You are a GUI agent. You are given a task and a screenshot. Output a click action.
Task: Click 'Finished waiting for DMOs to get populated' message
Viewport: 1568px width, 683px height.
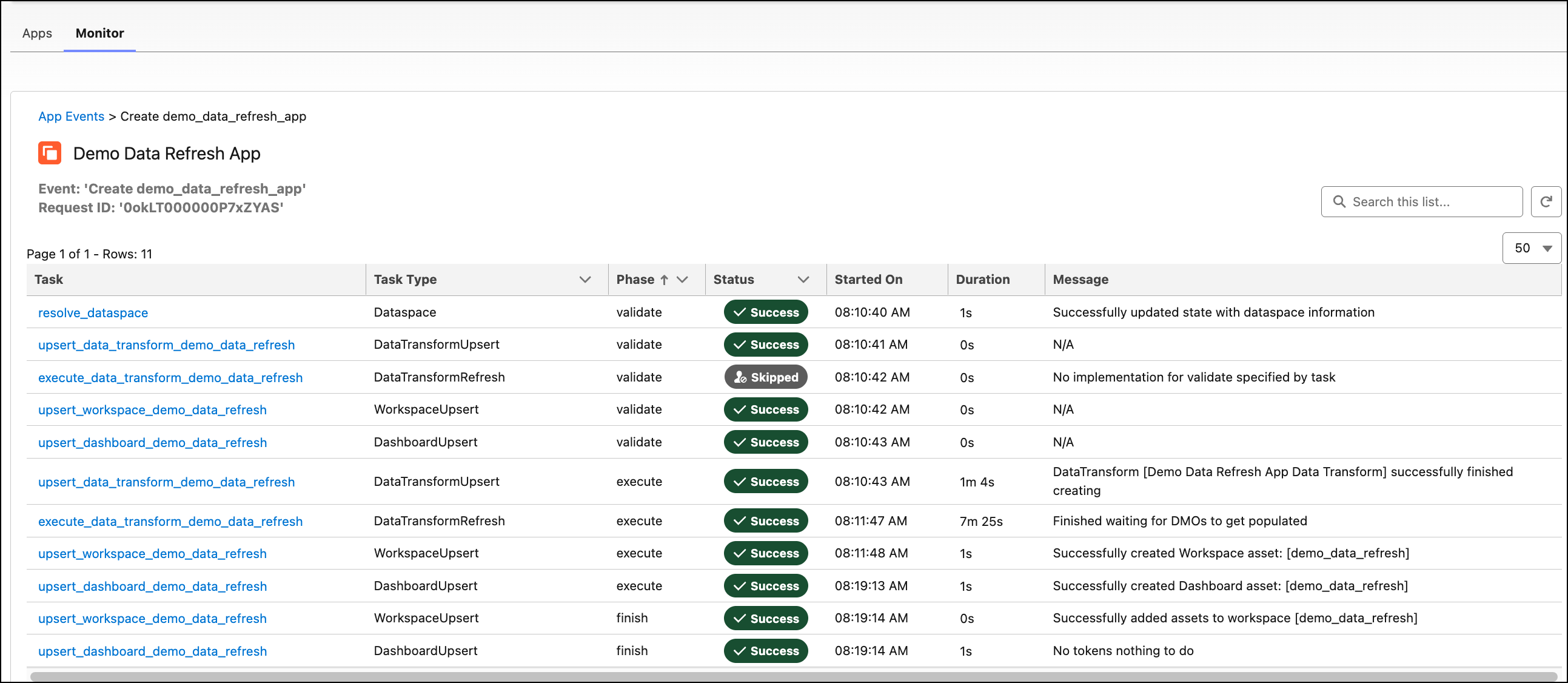(x=1180, y=521)
